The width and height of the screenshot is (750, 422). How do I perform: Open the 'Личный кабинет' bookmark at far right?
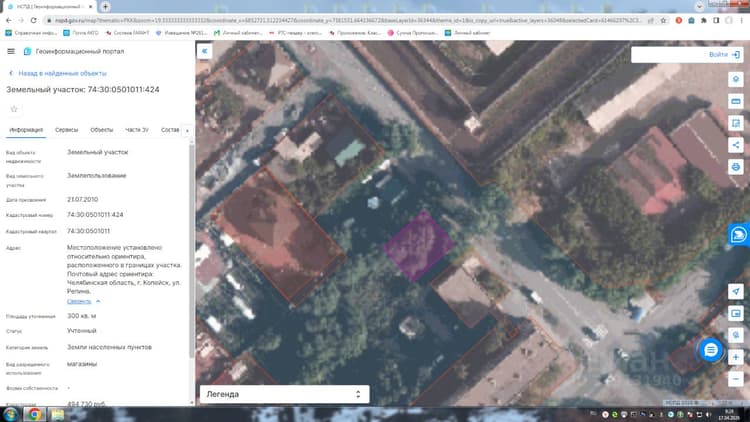click(x=468, y=33)
